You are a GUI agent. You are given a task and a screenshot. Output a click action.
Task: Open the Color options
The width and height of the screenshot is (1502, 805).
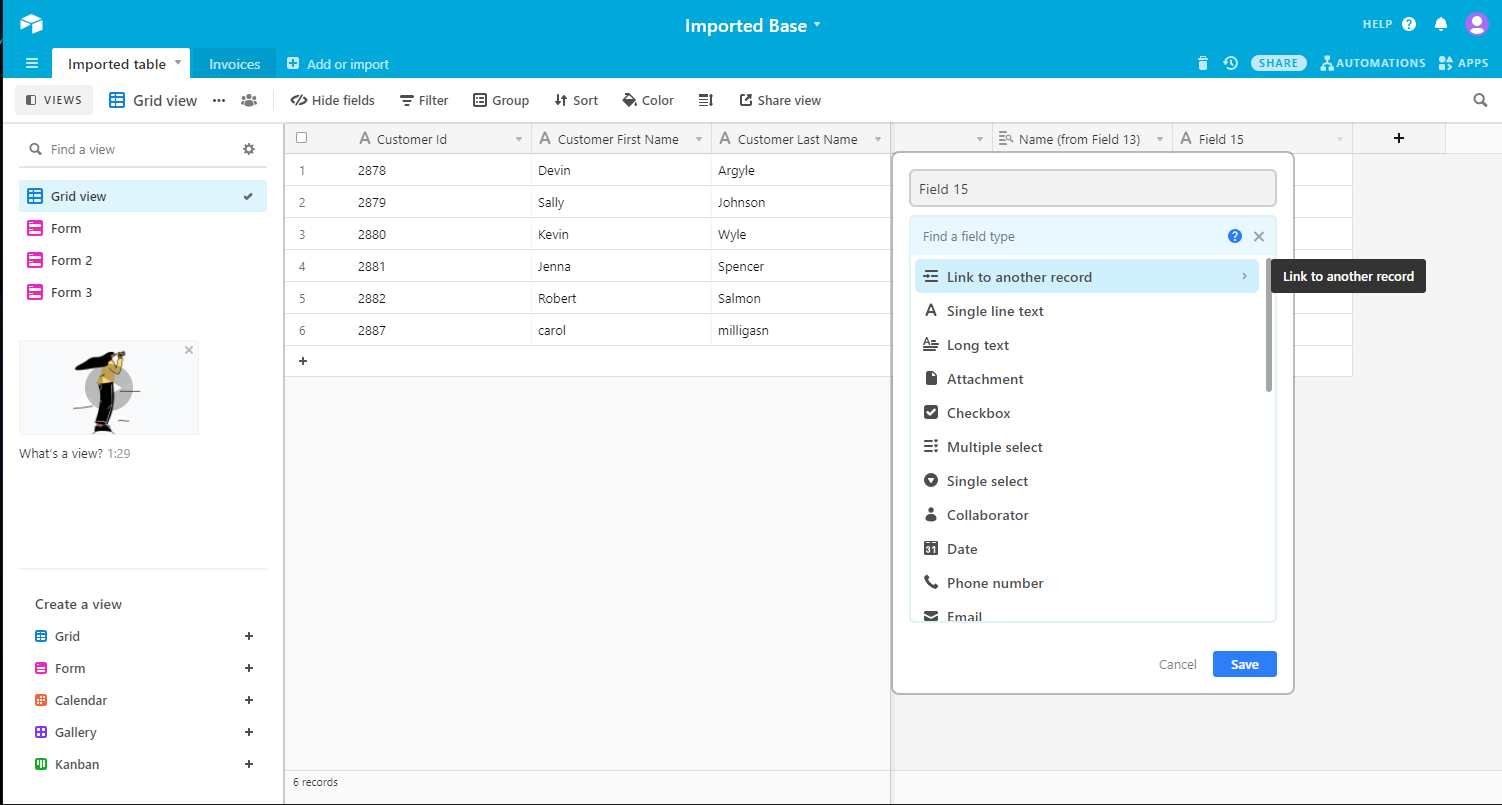(648, 100)
